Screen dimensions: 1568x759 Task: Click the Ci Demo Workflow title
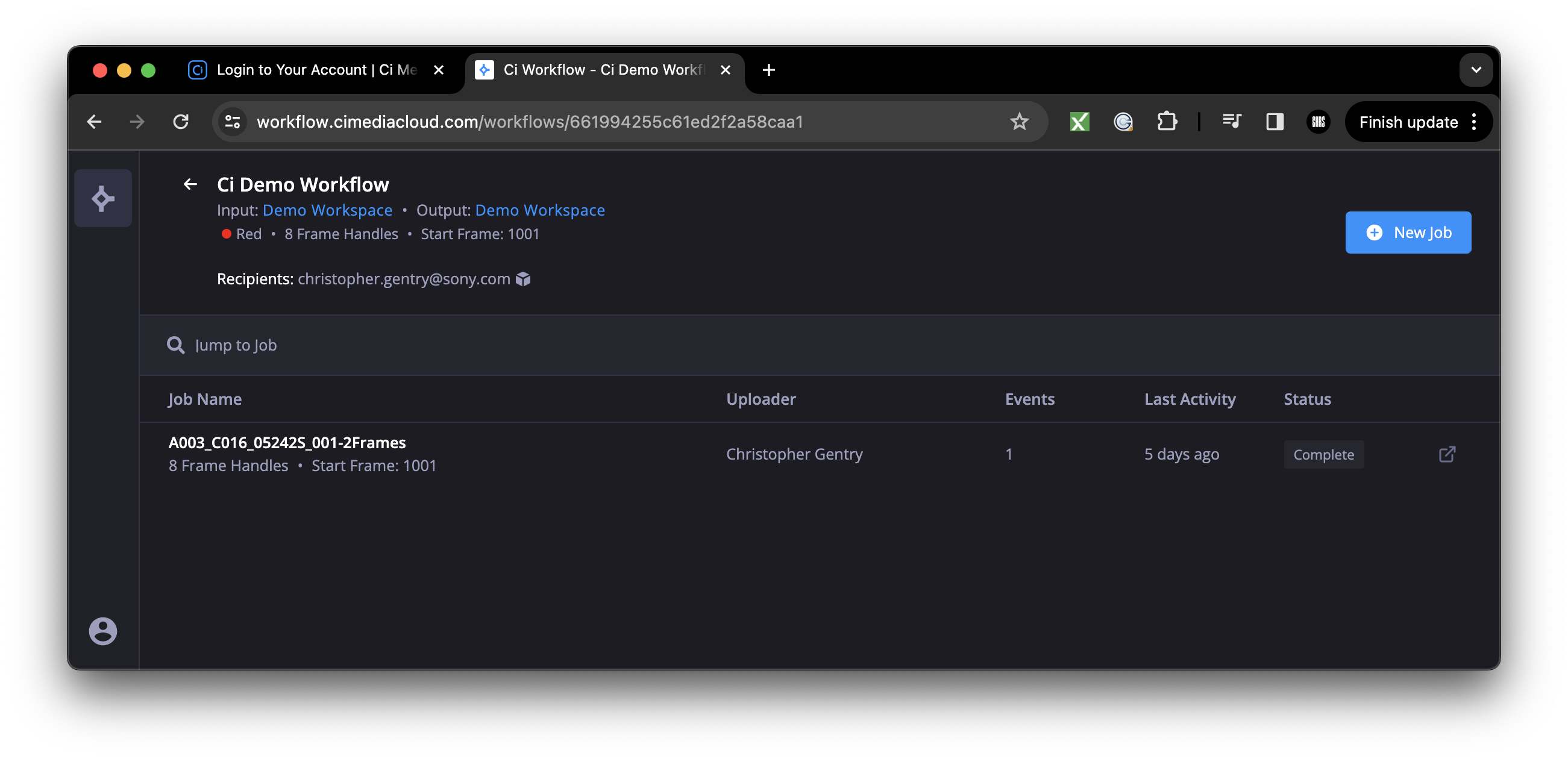(303, 184)
